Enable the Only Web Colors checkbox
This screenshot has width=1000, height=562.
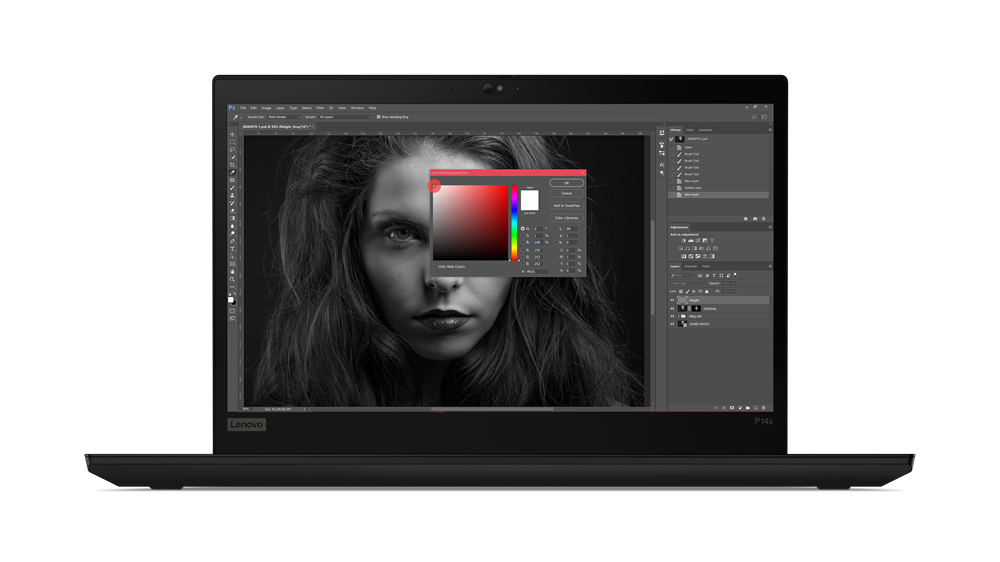[x=435, y=266]
